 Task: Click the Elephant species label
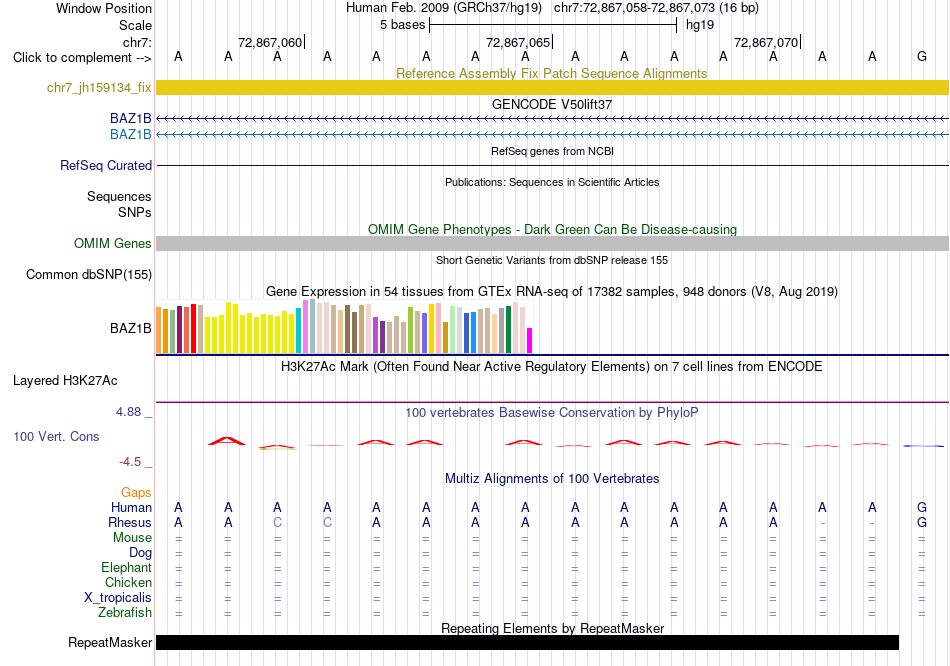[126, 568]
